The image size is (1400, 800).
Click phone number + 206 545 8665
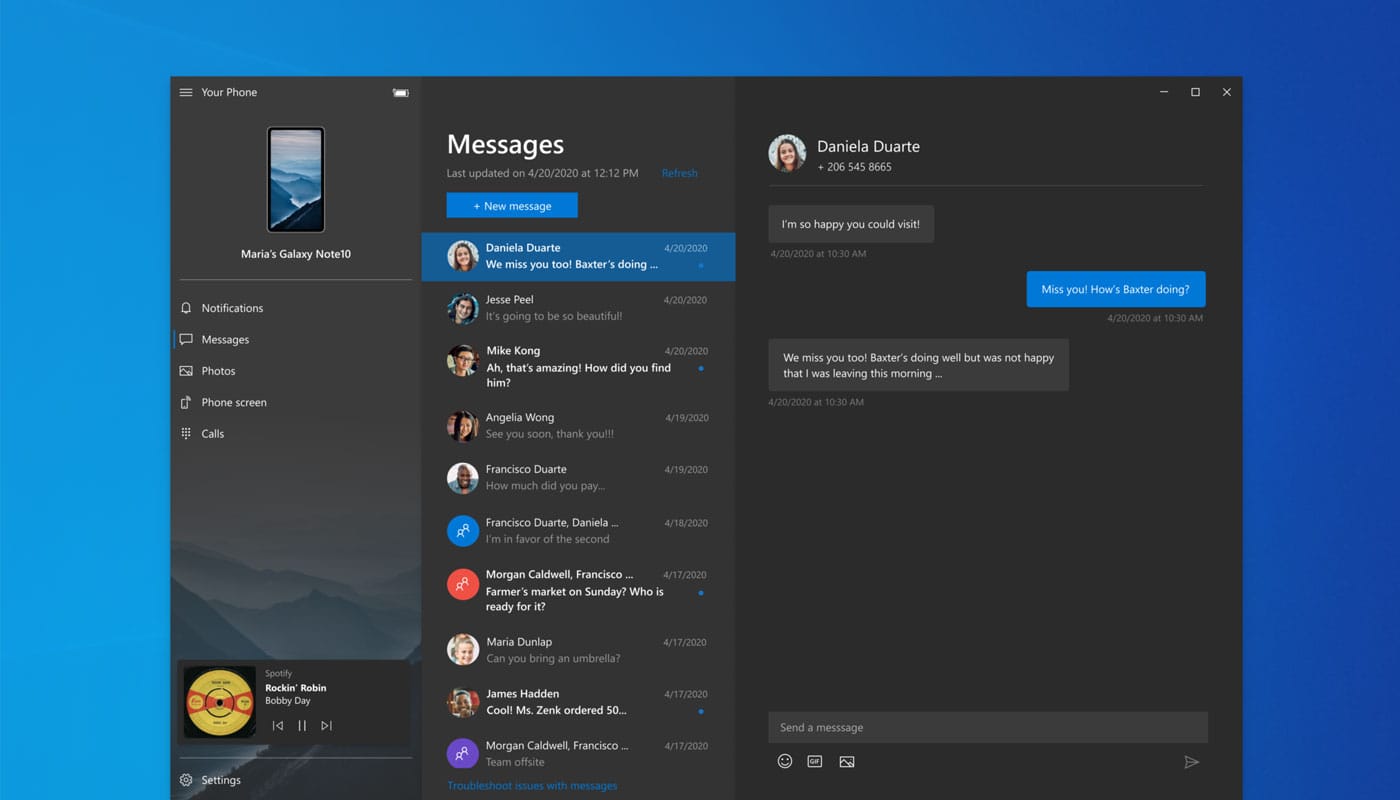(854, 167)
